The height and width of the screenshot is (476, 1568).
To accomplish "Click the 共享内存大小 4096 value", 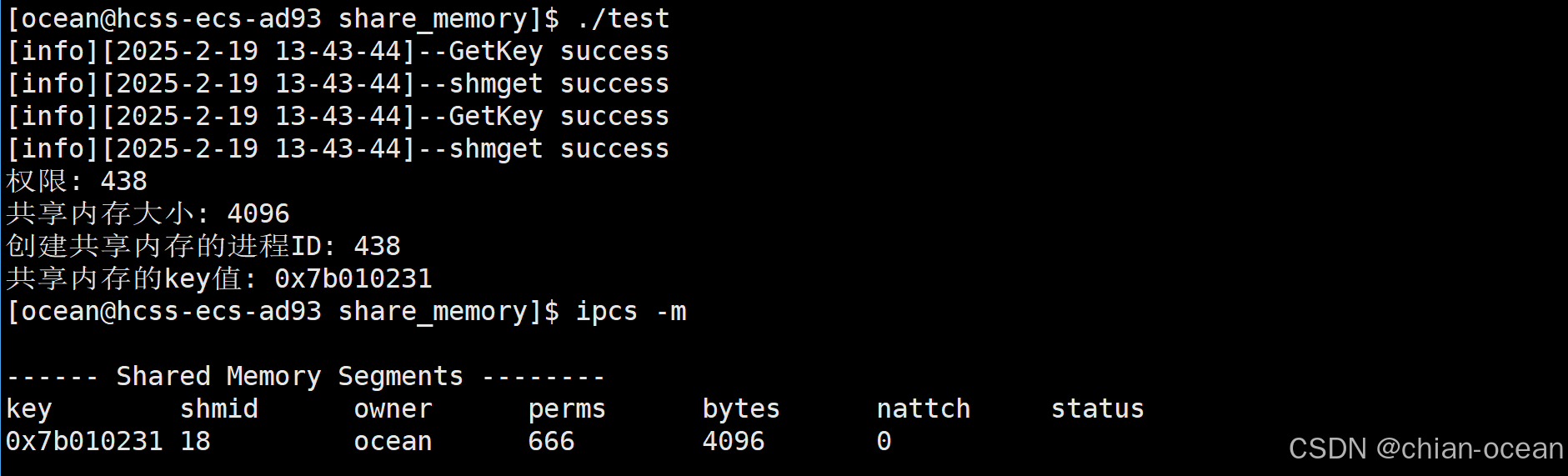I will (x=258, y=214).
